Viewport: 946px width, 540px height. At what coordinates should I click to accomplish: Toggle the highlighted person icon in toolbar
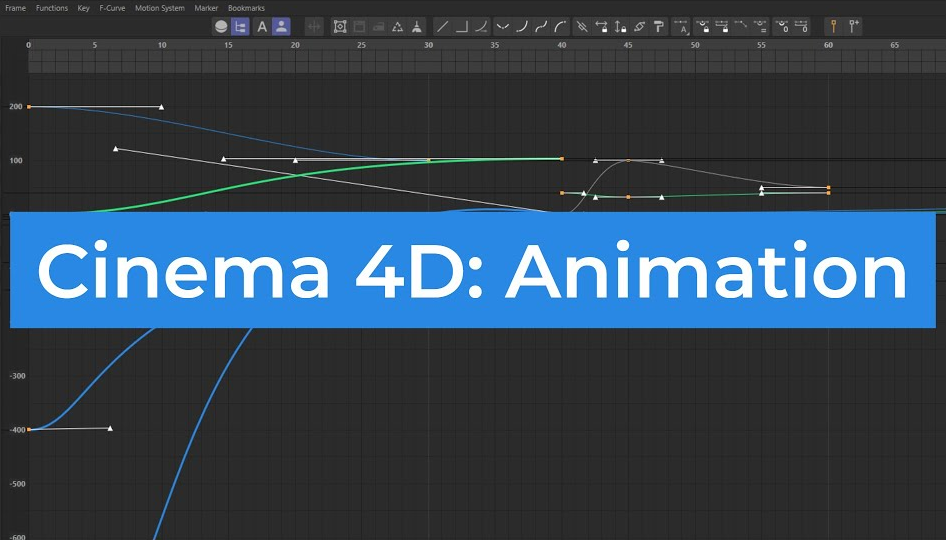click(x=281, y=27)
